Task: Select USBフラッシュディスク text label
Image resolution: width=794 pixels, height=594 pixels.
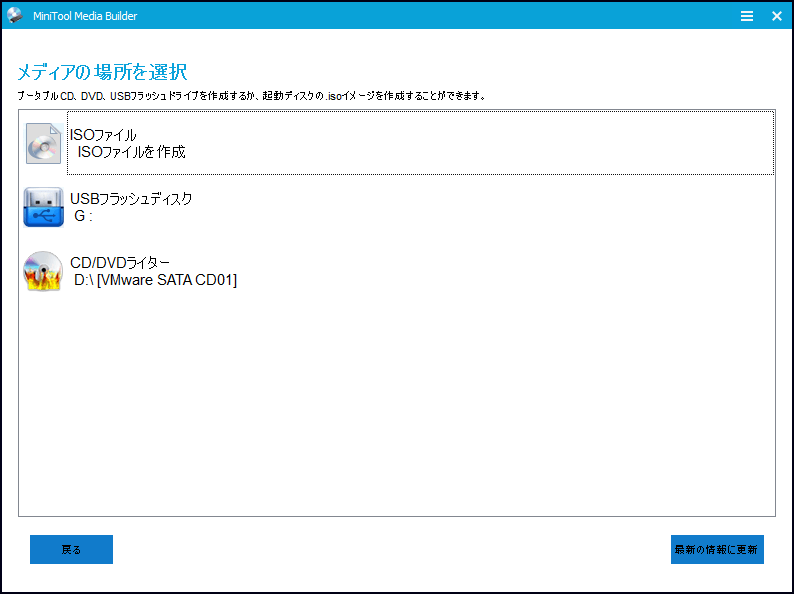Action: [x=131, y=199]
